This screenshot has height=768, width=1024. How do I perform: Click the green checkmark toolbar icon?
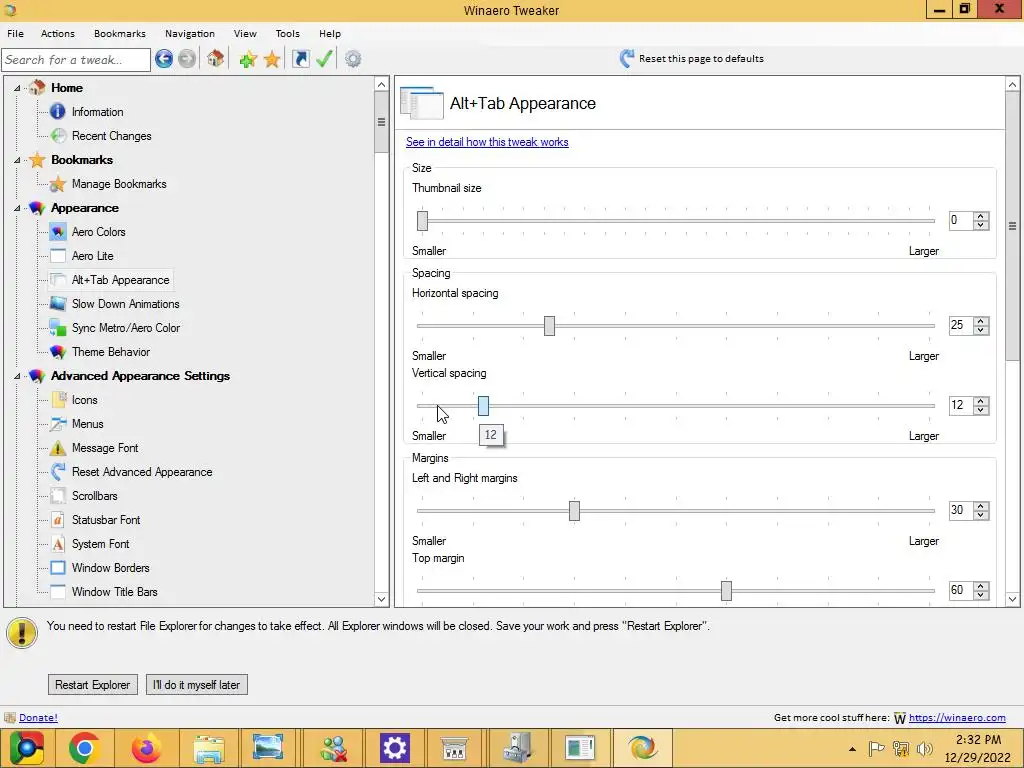(325, 59)
